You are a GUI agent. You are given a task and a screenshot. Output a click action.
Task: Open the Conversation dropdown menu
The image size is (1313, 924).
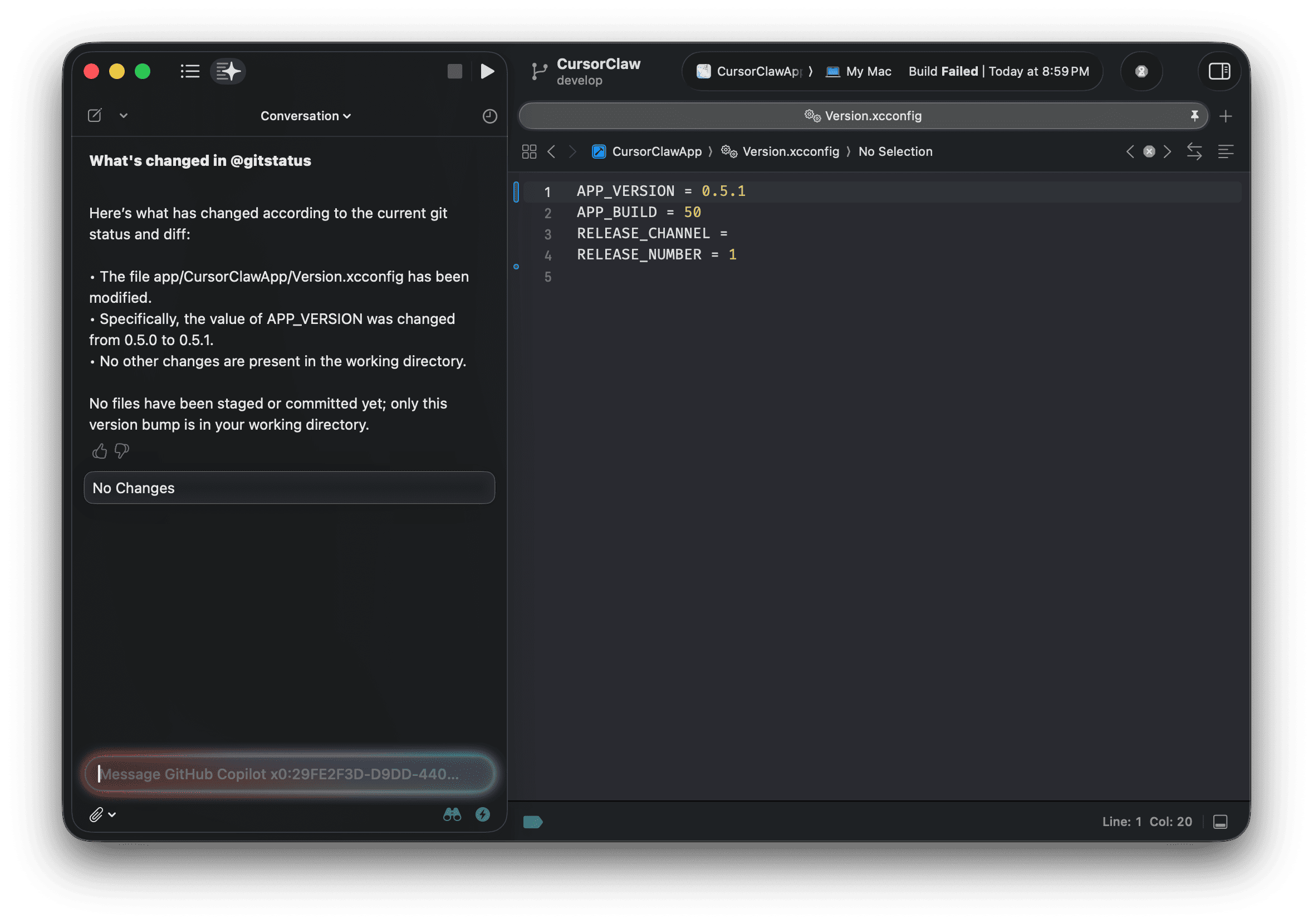pyautogui.click(x=305, y=116)
